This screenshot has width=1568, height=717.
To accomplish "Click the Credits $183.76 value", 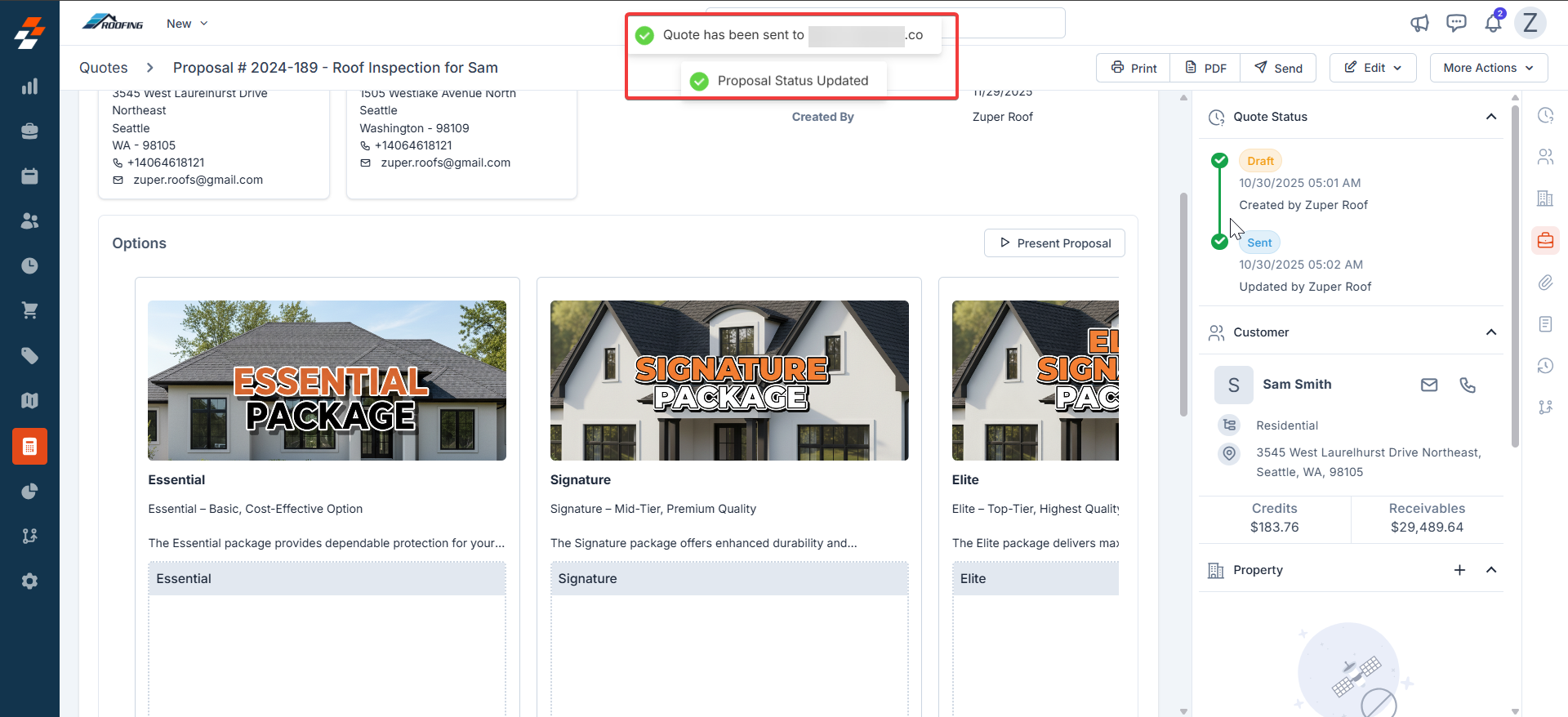I will point(1274,528).
